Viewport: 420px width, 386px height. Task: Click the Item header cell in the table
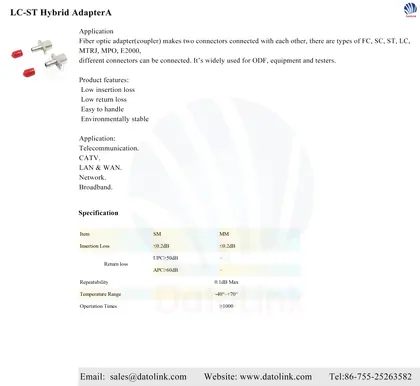pos(85,234)
